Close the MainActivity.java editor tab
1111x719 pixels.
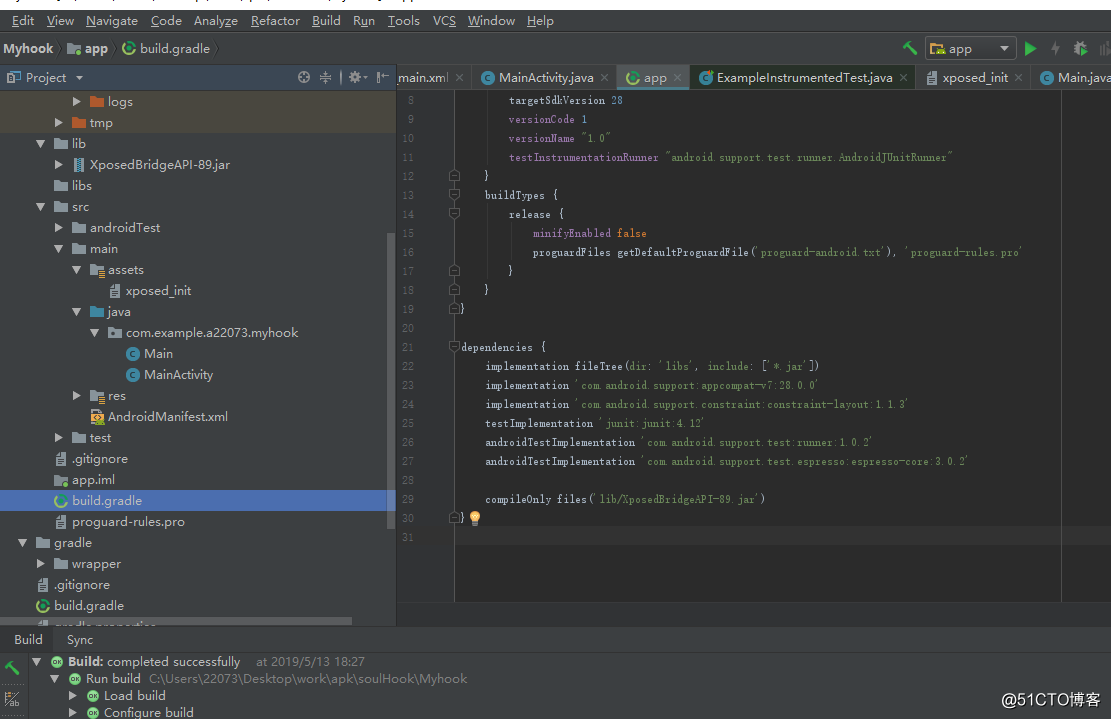604,78
